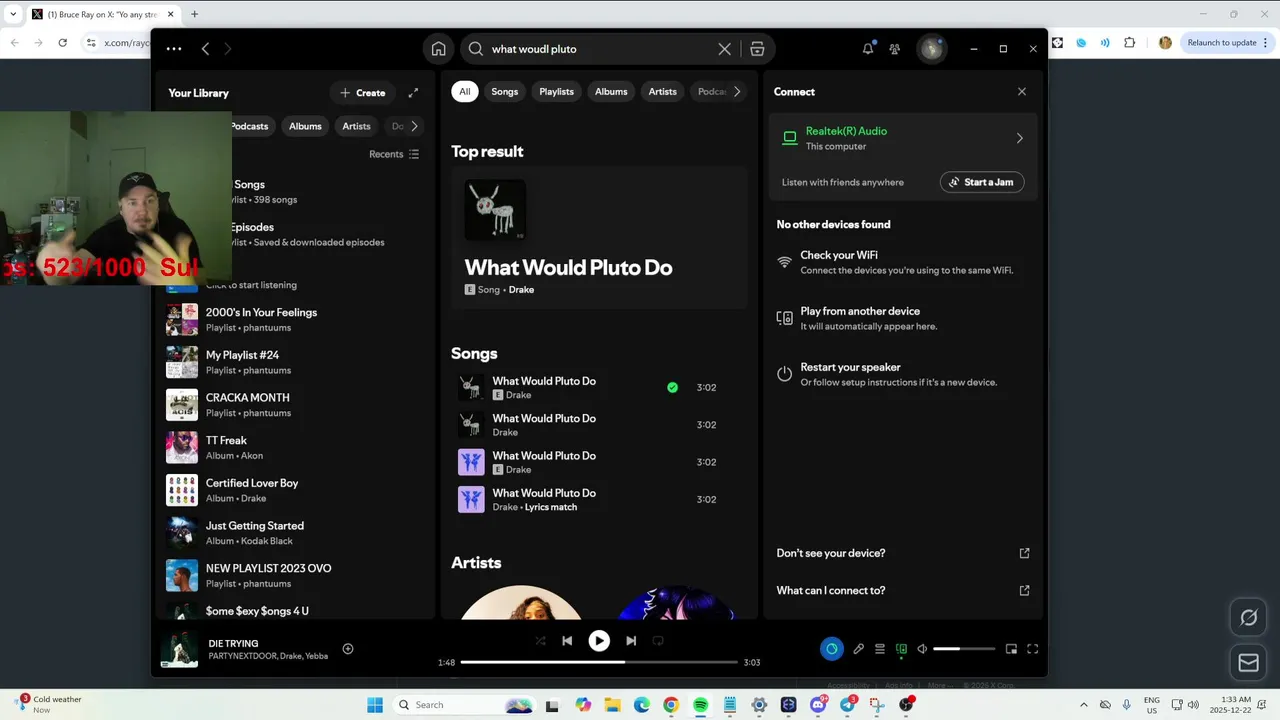Click into the search input field
The width and height of the screenshot is (1280, 720).
point(600,49)
